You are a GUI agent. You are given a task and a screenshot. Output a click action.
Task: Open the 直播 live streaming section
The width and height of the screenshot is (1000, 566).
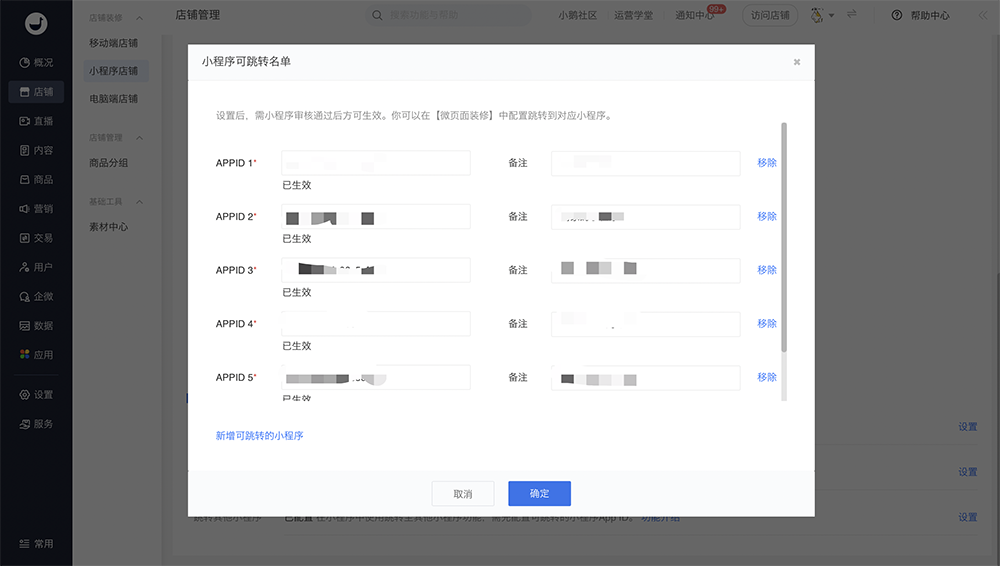25,121
